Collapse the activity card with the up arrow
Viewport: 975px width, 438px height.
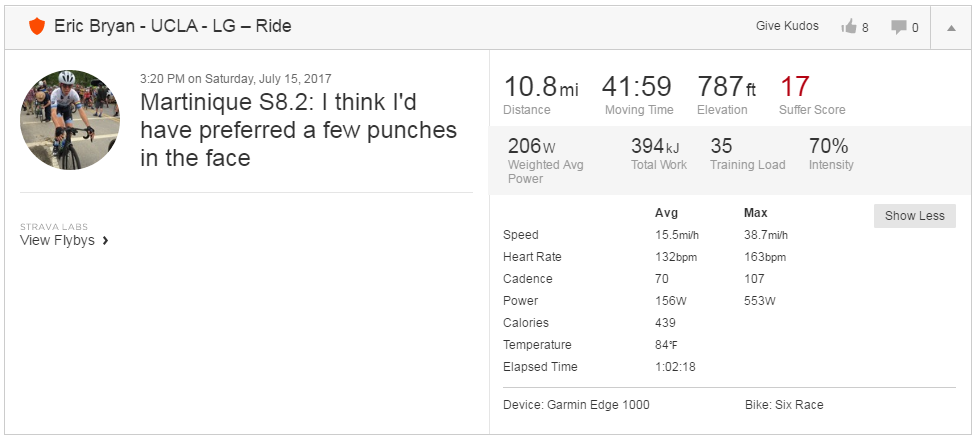[951, 27]
